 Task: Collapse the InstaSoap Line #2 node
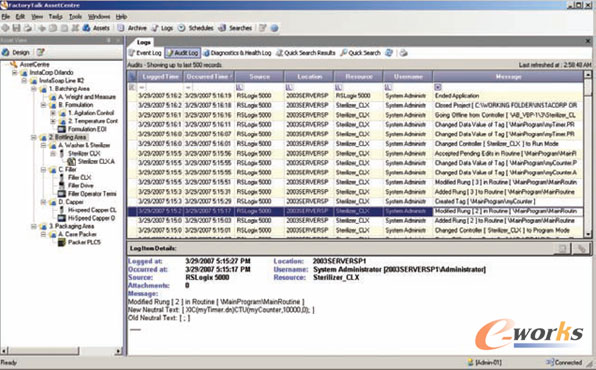[24, 81]
